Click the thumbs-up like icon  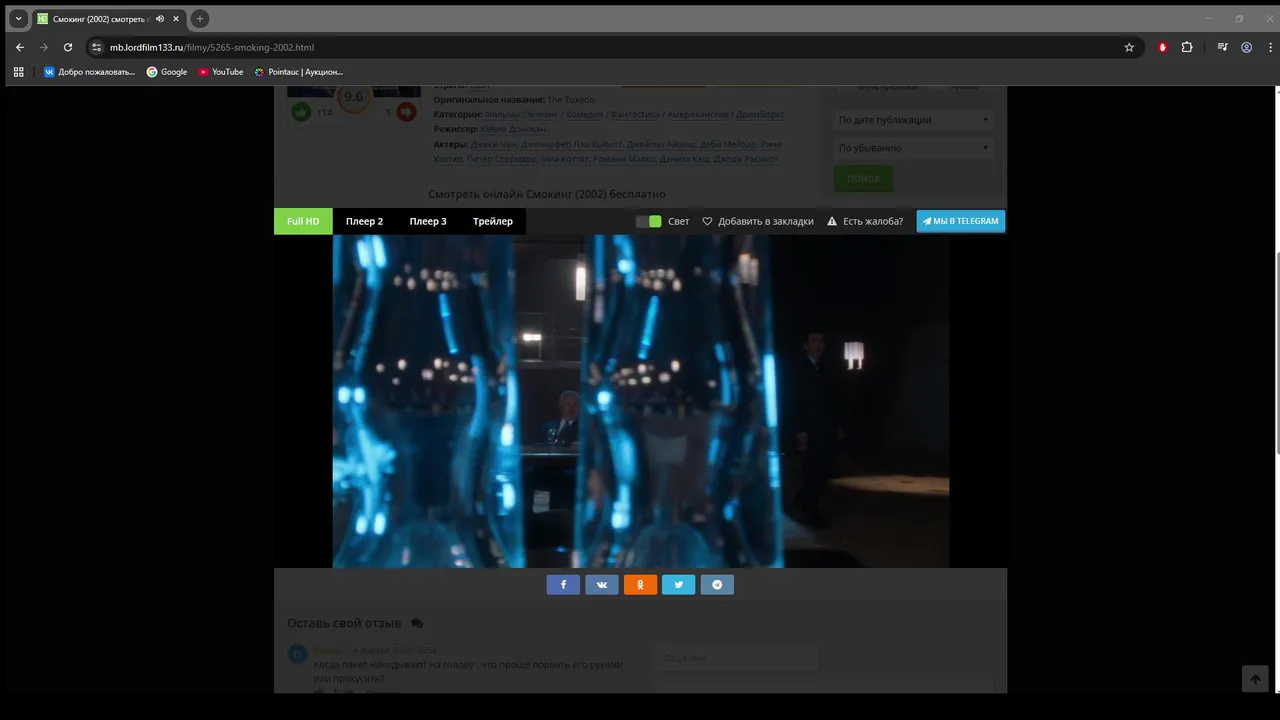[301, 112]
